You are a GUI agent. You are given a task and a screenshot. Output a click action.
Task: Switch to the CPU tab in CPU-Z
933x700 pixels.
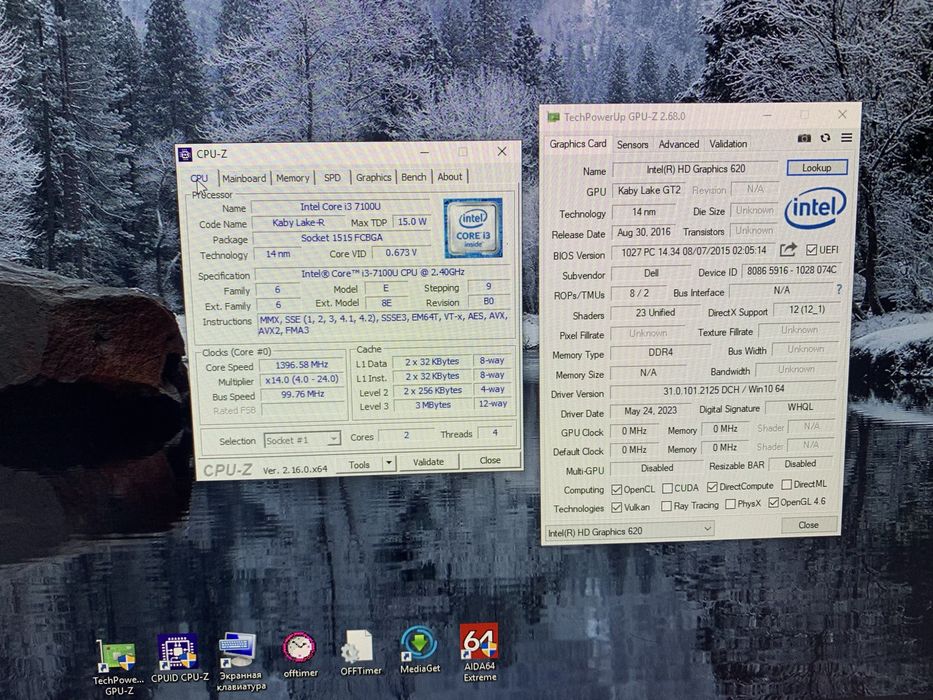coord(199,178)
